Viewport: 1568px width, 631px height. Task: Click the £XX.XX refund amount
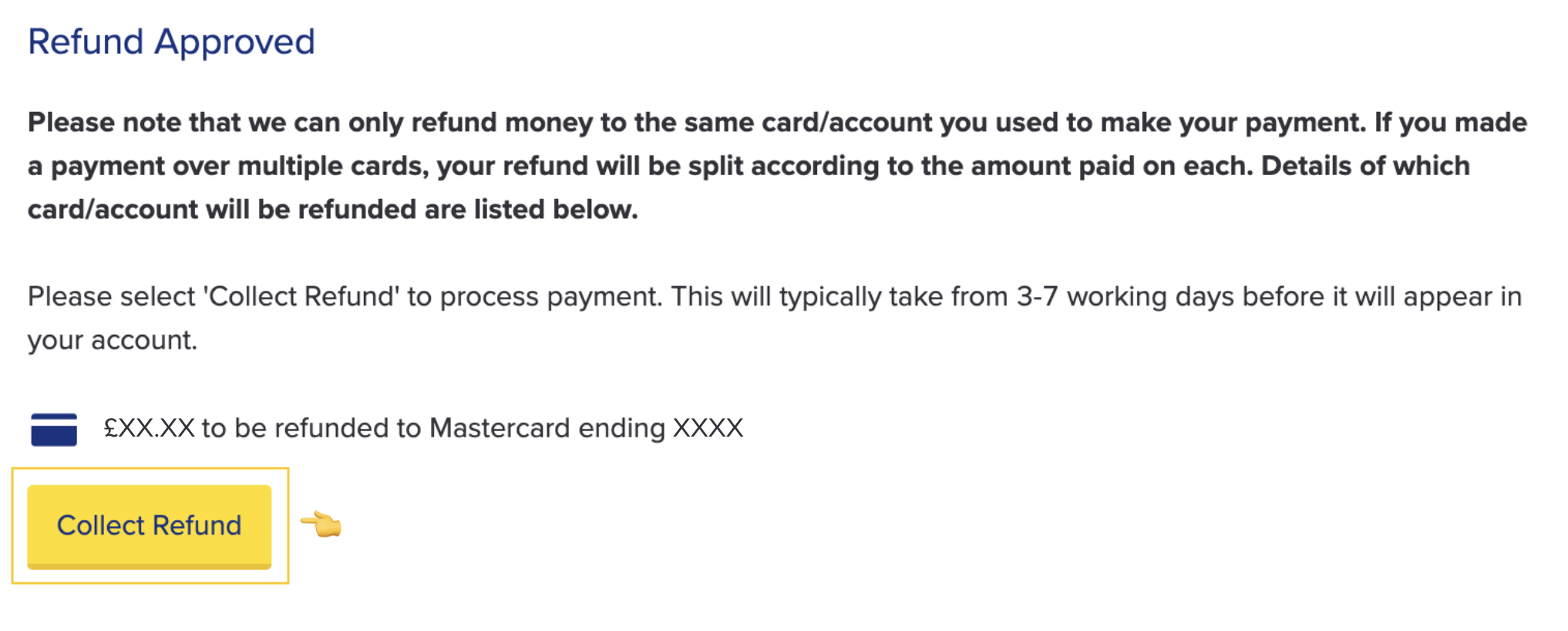tap(150, 428)
